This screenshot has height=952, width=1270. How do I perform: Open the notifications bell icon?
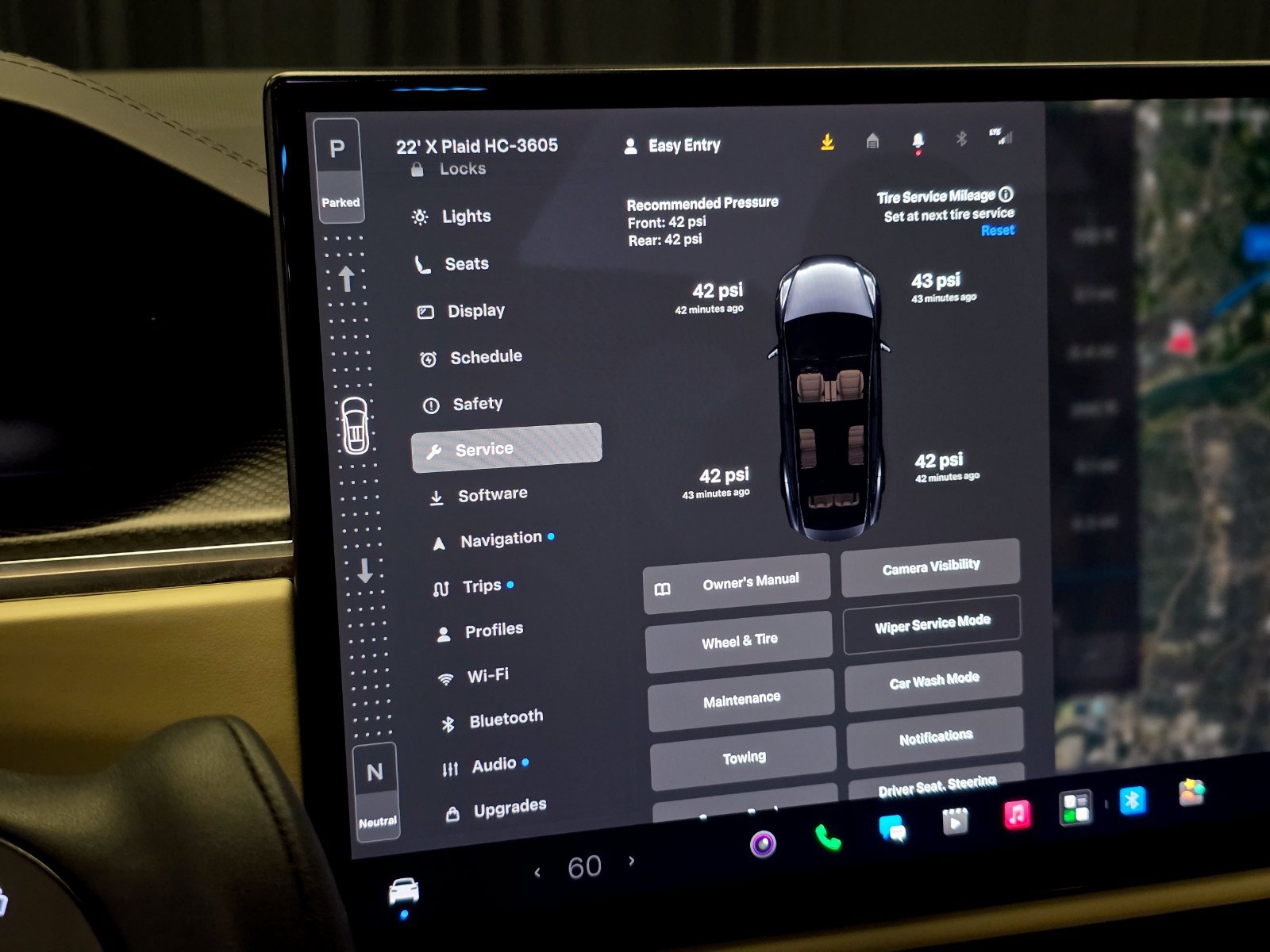[918, 141]
